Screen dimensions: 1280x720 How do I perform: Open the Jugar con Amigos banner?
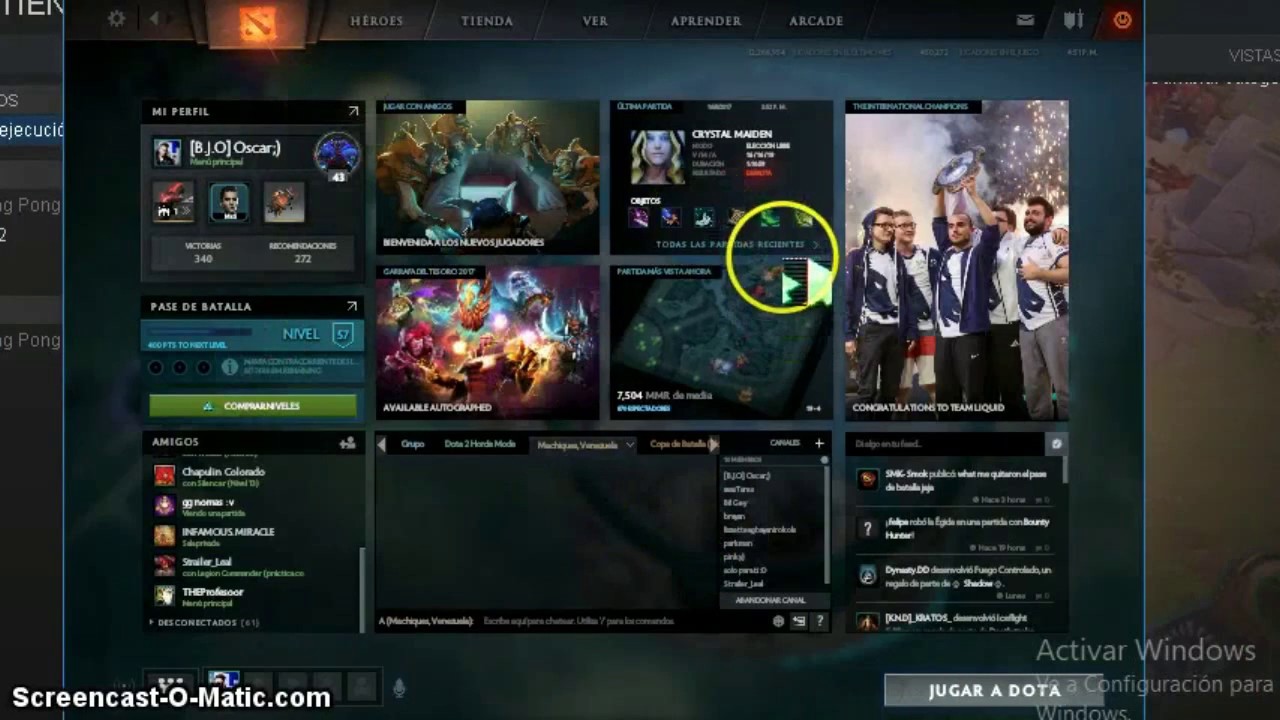[488, 177]
